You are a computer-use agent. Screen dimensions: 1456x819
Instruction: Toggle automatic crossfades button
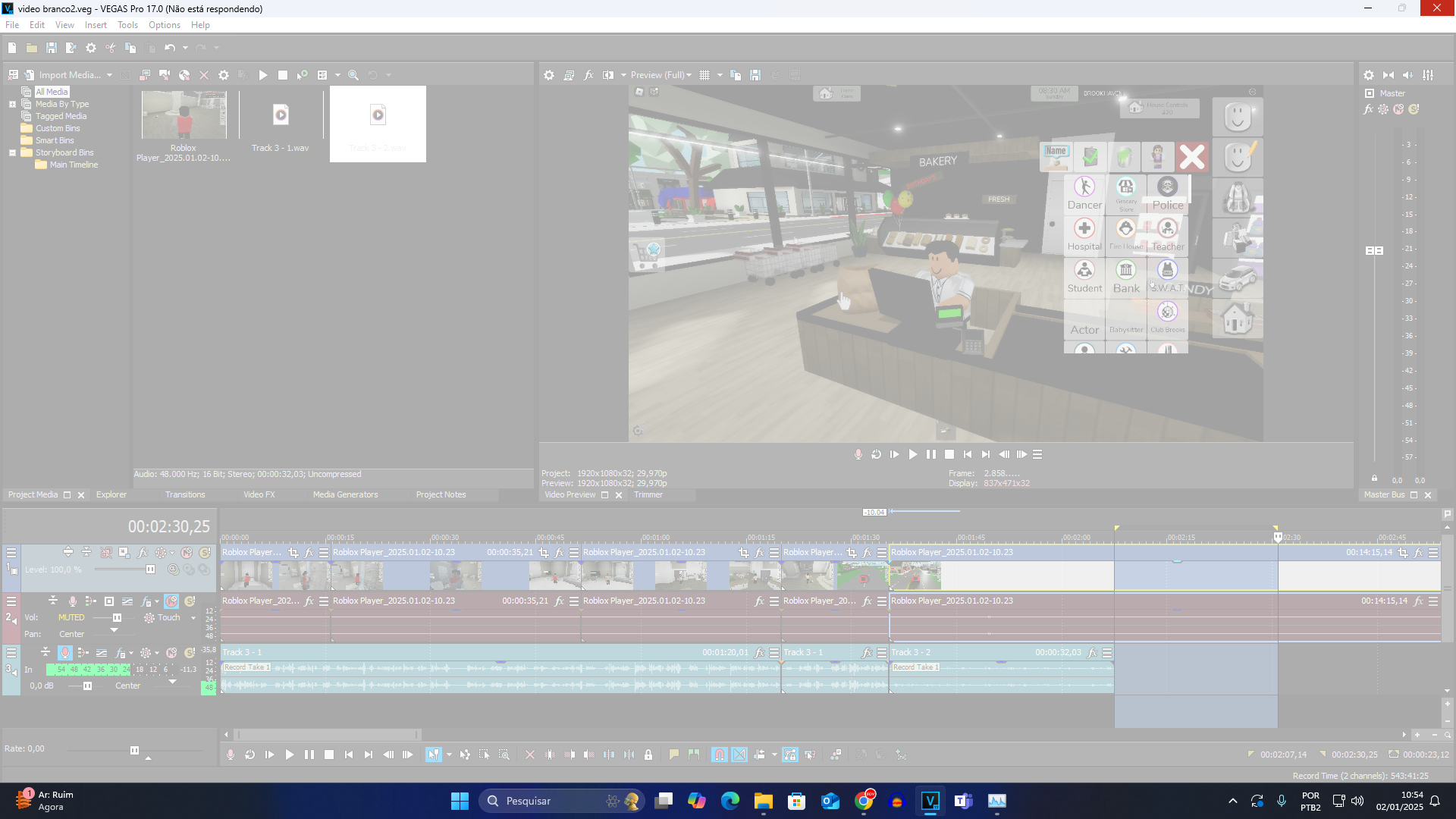point(739,755)
